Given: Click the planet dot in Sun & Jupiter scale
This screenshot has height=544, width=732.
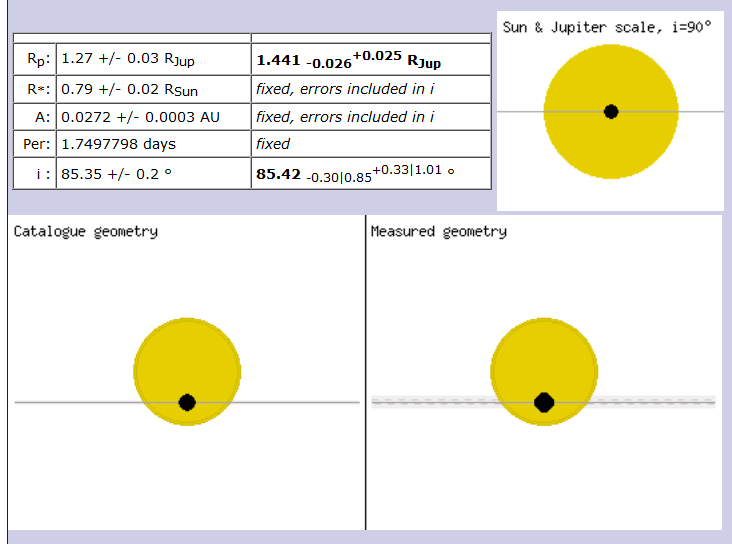Looking at the screenshot, I should pyautogui.click(x=611, y=111).
